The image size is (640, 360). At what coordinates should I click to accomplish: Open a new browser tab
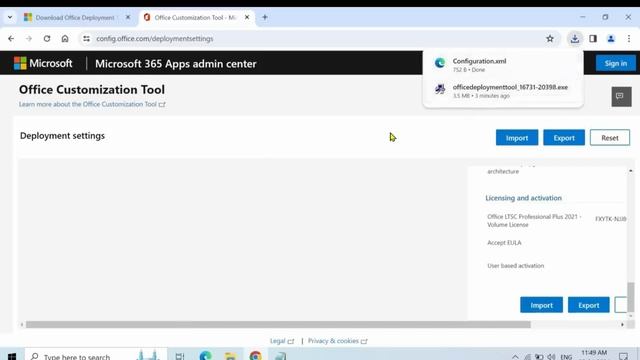point(265,17)
